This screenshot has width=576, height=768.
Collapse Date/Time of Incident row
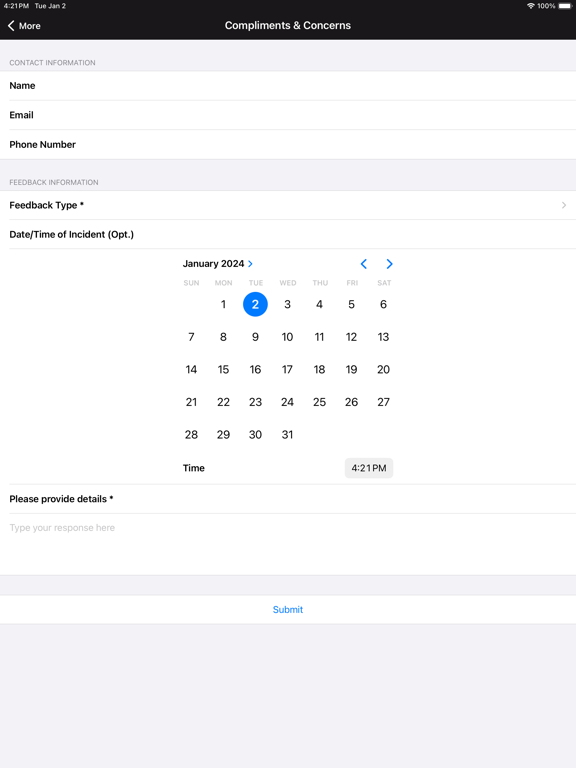pos(288,235)
